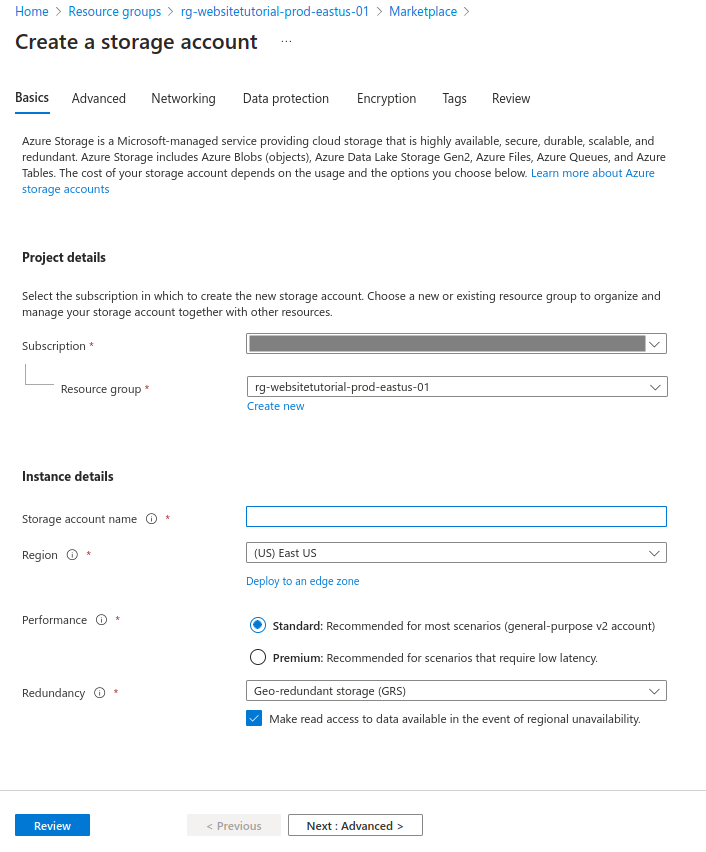This screenshot has height=852, width=706.
Task: Click the Create new resource group link
Action: (276, 406)
